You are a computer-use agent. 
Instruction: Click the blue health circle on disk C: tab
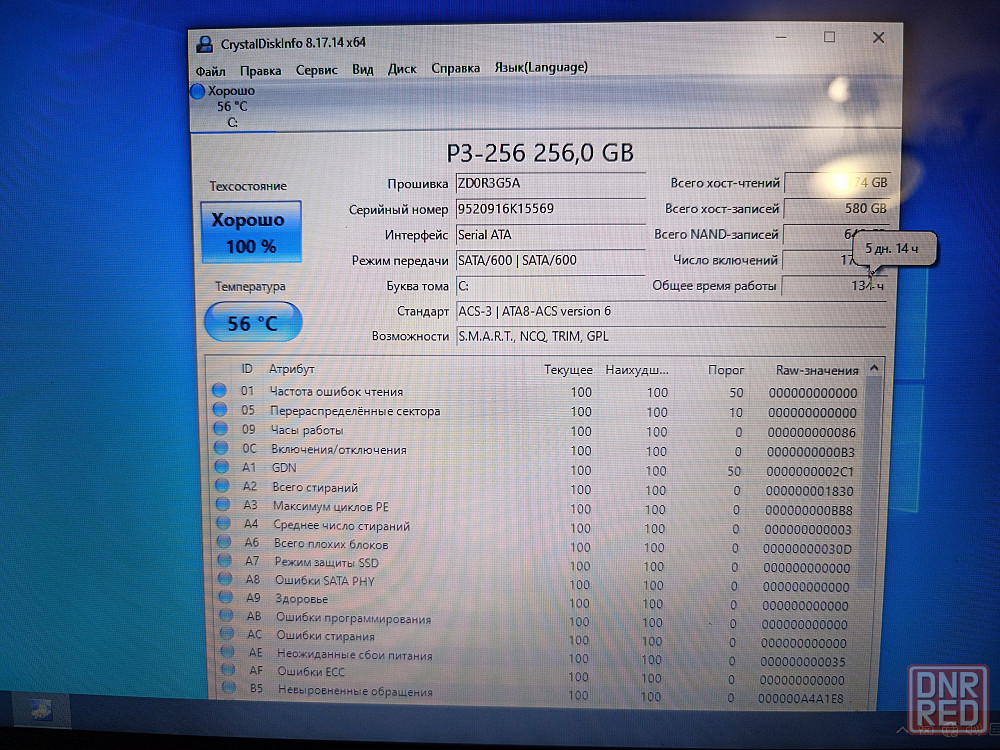[197, 92]
